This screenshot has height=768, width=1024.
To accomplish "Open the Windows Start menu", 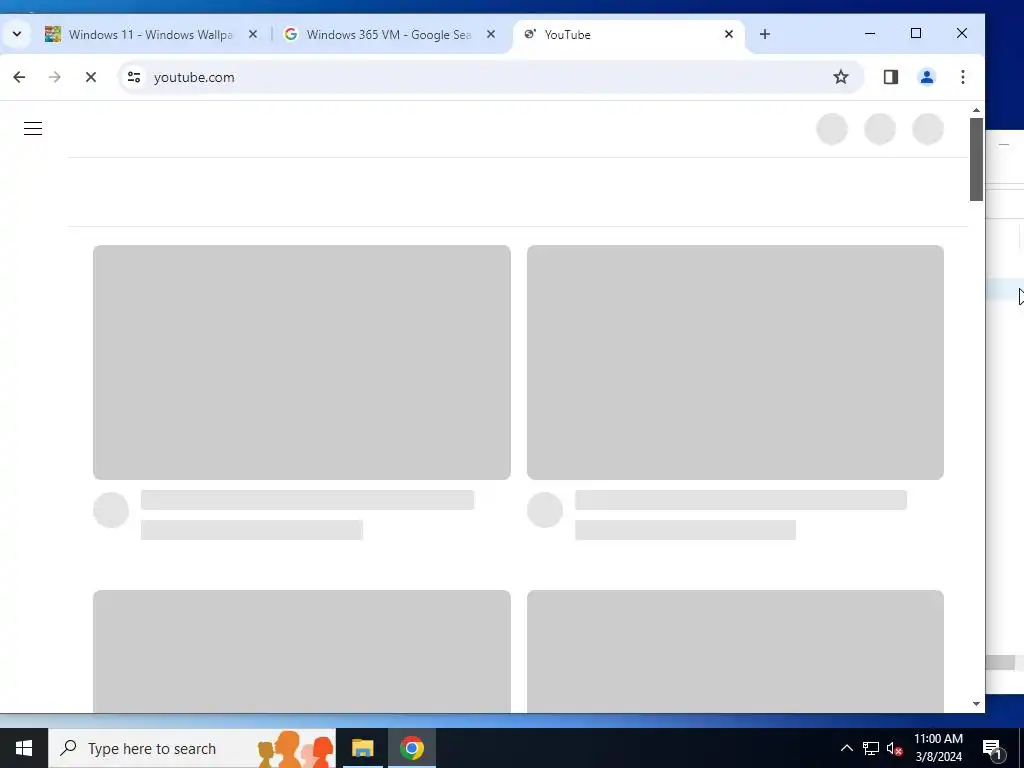I will coord(24,748).
